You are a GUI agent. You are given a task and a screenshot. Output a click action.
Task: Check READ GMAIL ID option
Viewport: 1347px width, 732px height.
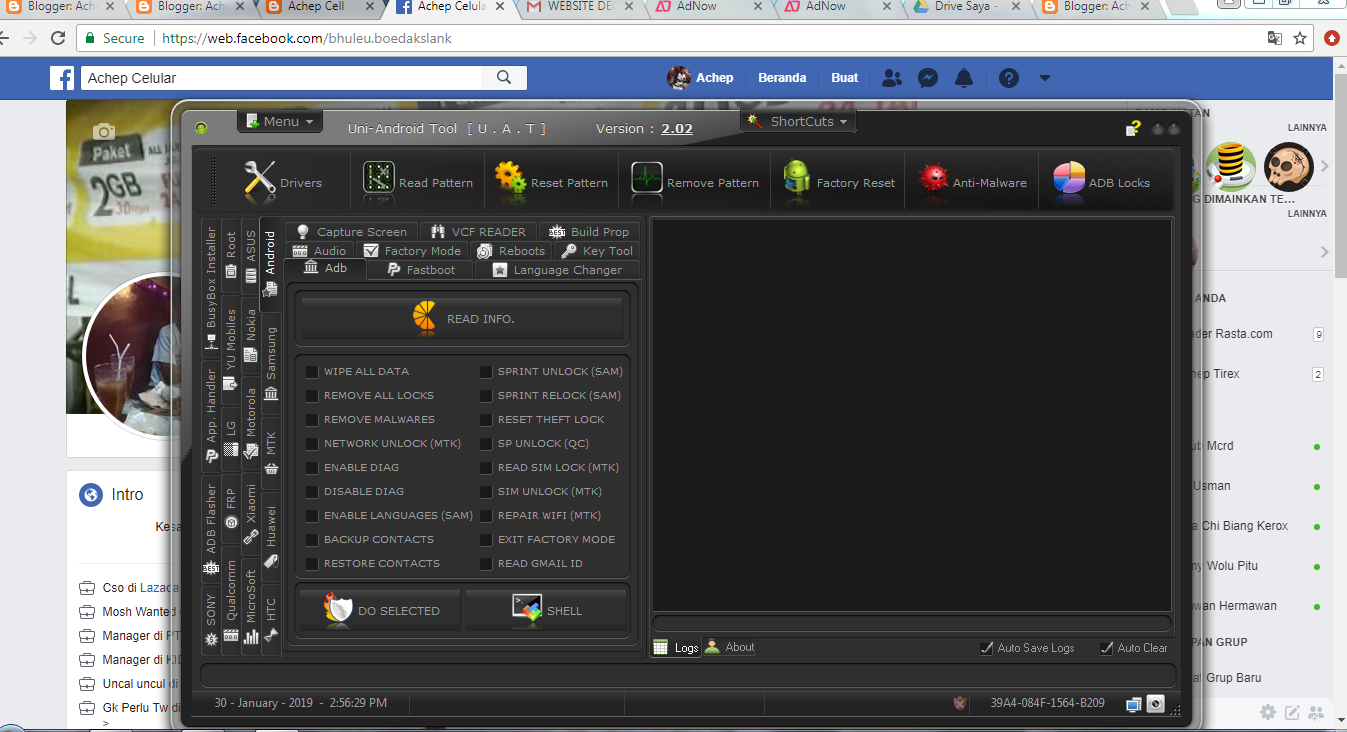486,564
